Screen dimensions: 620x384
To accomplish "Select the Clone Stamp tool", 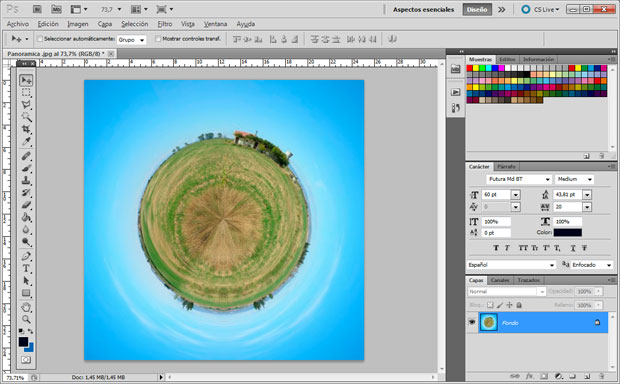I will click(x=26, y=180).
